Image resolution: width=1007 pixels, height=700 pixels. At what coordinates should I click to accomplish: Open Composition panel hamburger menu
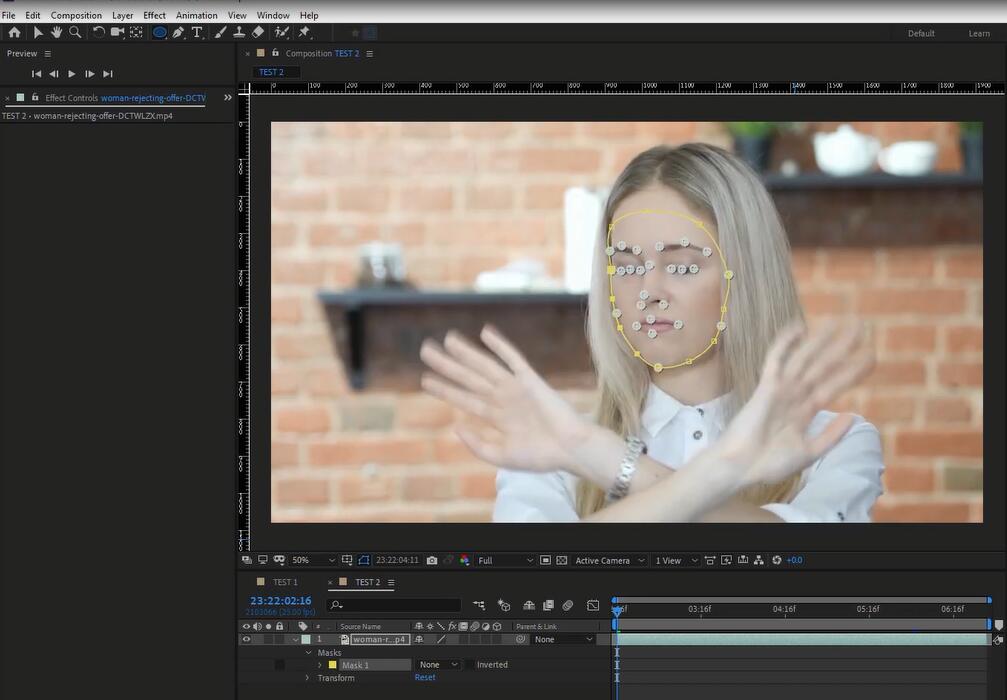point(369,54)
